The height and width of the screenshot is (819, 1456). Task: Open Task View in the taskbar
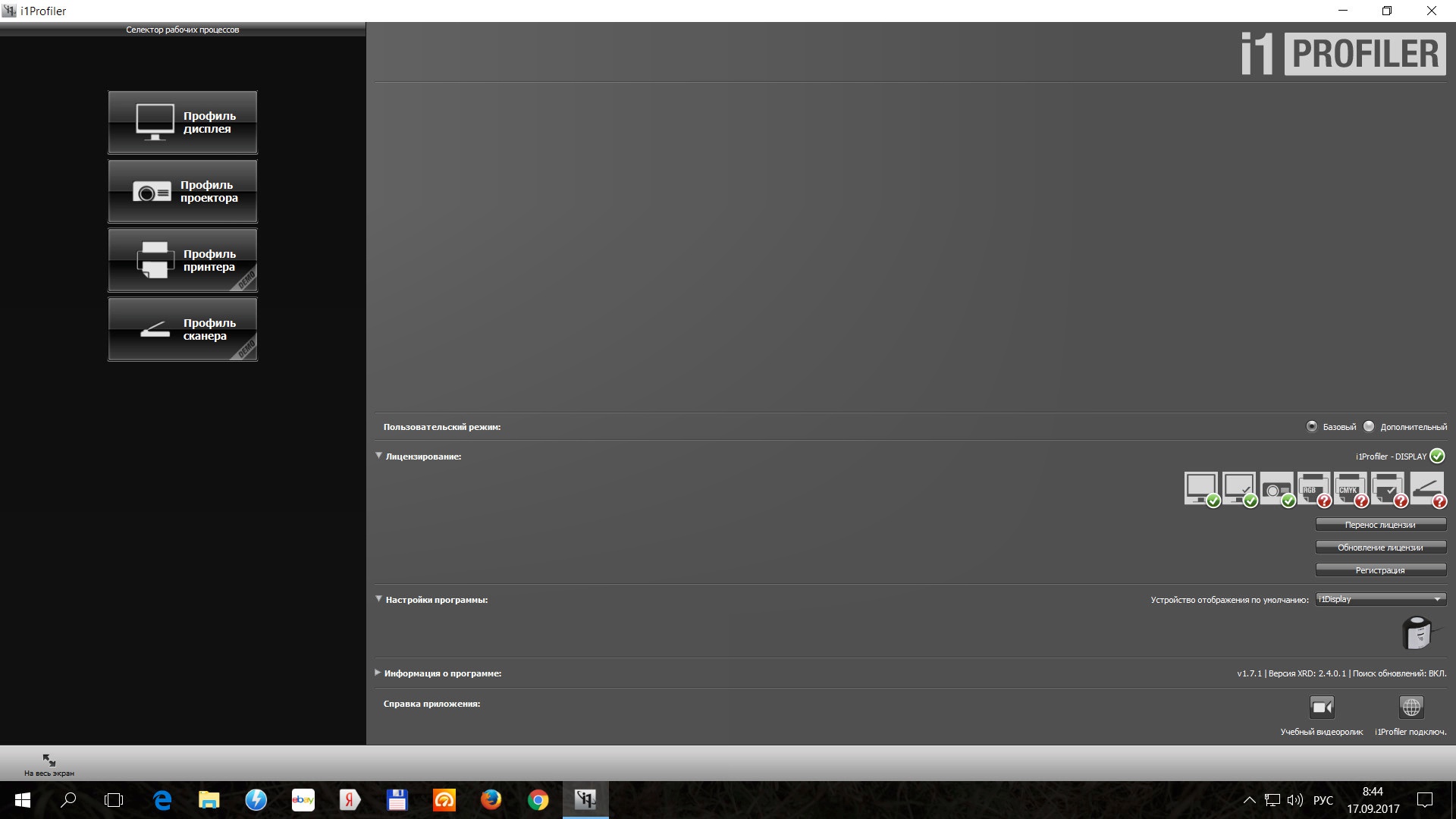tap(114, 800)
